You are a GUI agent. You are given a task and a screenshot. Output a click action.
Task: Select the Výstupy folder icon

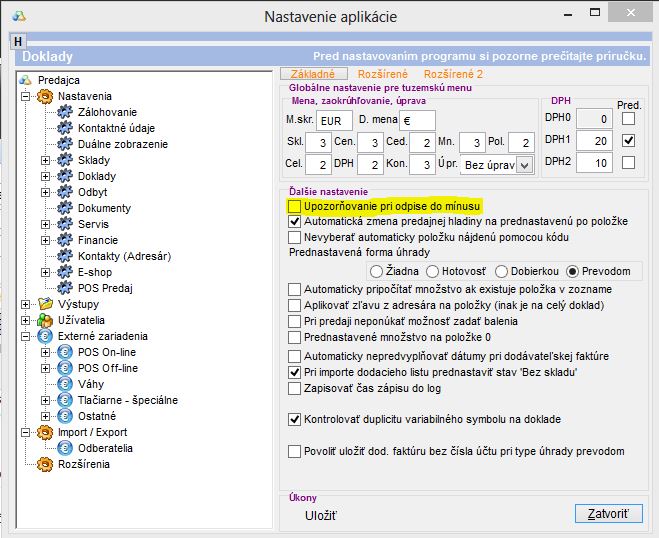pos(45,304)
